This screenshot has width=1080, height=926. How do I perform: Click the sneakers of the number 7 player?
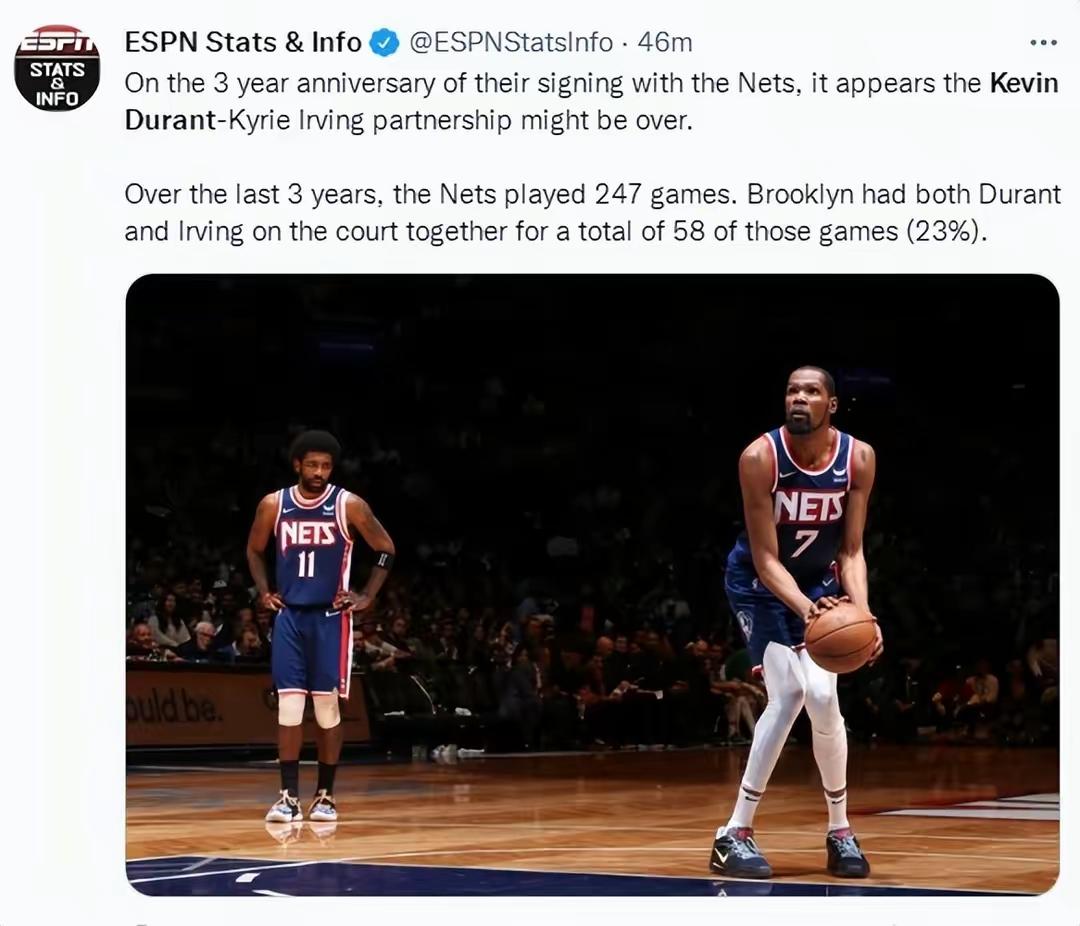(789, 853)
